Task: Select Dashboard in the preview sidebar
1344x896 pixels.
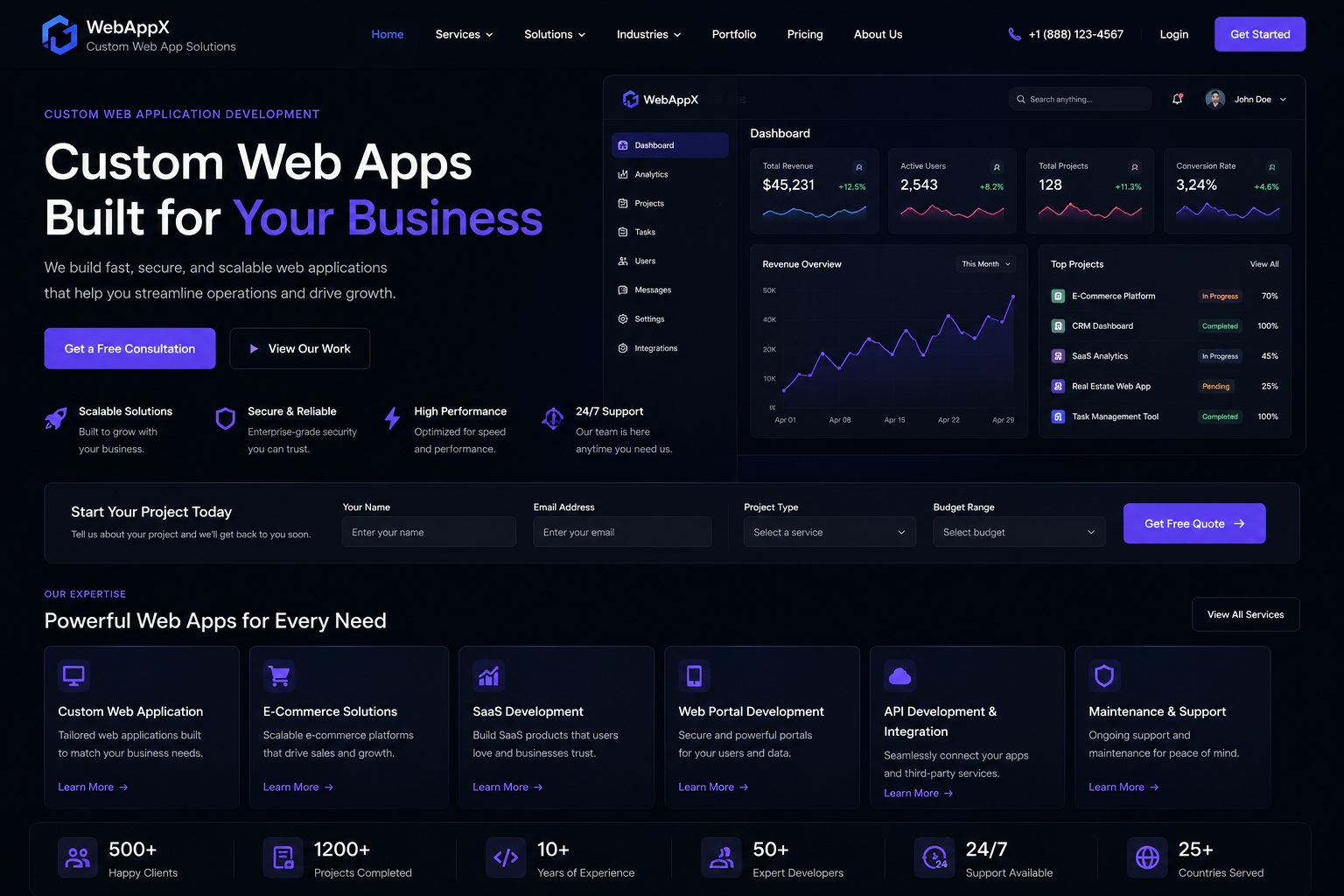Action: 670,145
